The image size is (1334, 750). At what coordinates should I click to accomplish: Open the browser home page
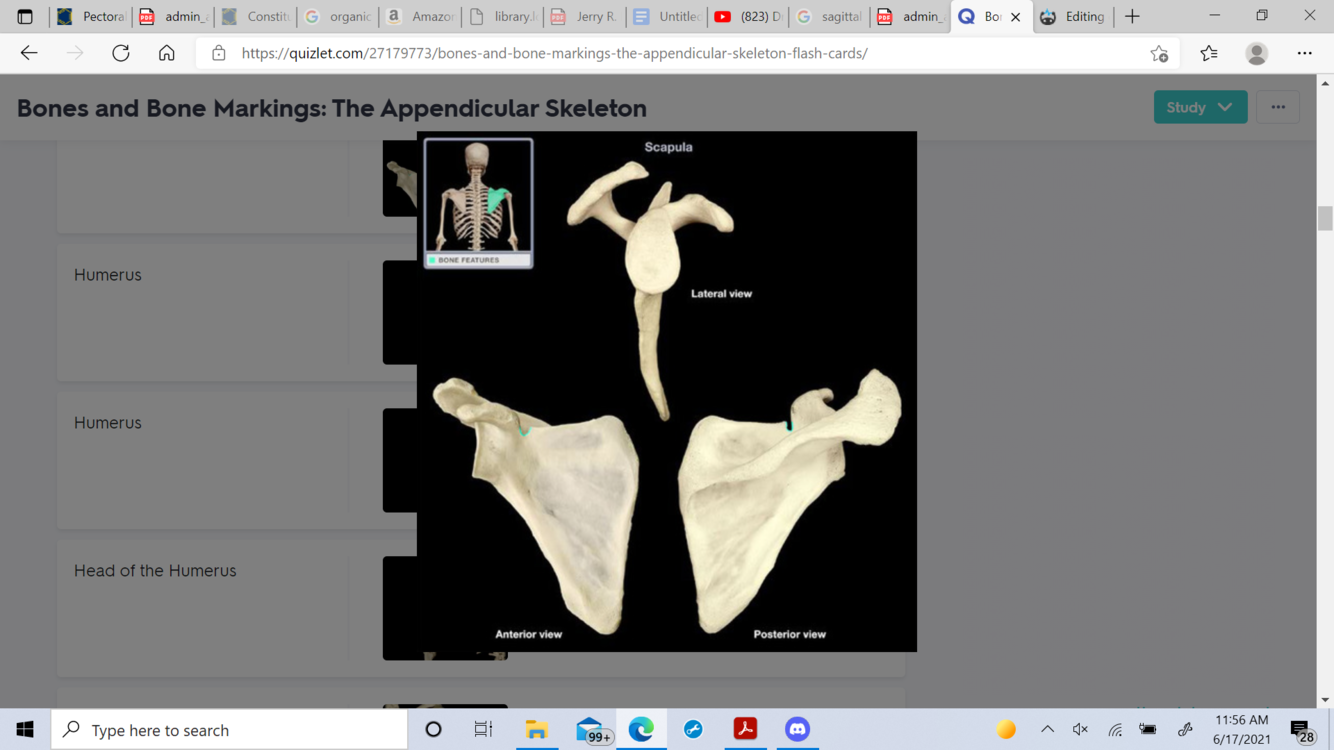167,53
